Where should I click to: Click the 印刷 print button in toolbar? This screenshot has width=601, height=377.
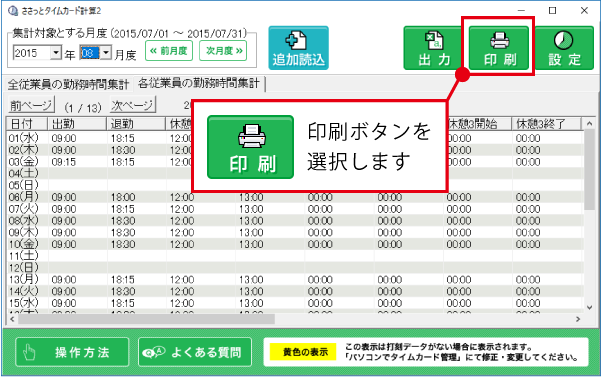coord(499,48)
